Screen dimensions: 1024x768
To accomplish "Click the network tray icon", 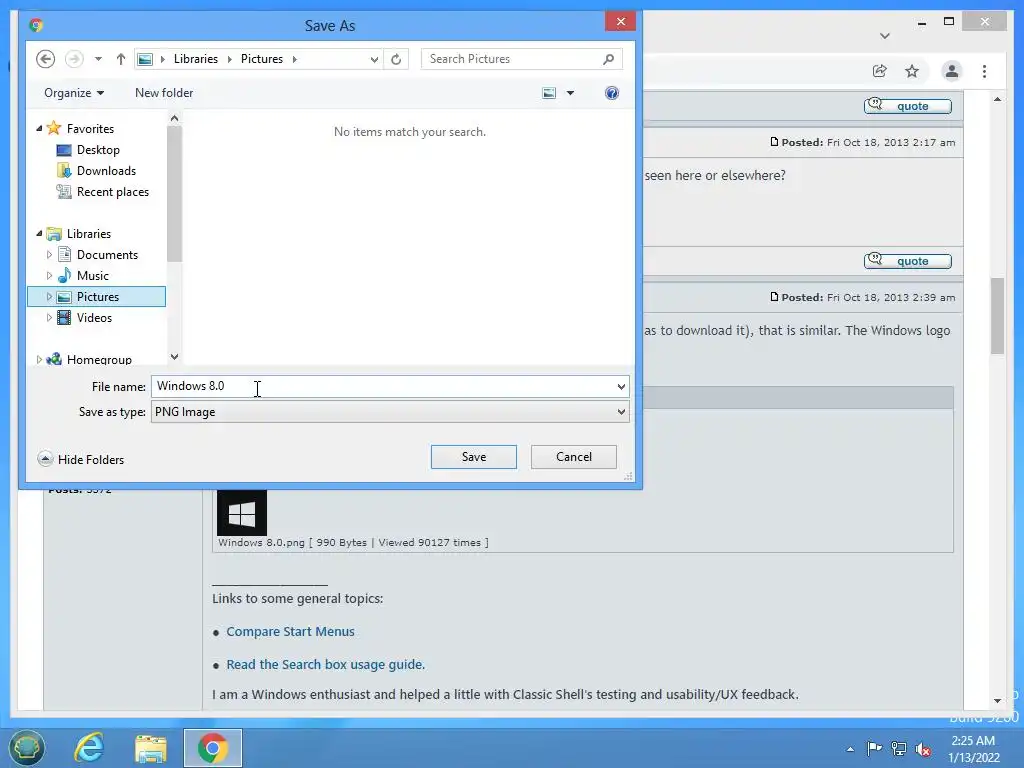I will tap(899, 749).
